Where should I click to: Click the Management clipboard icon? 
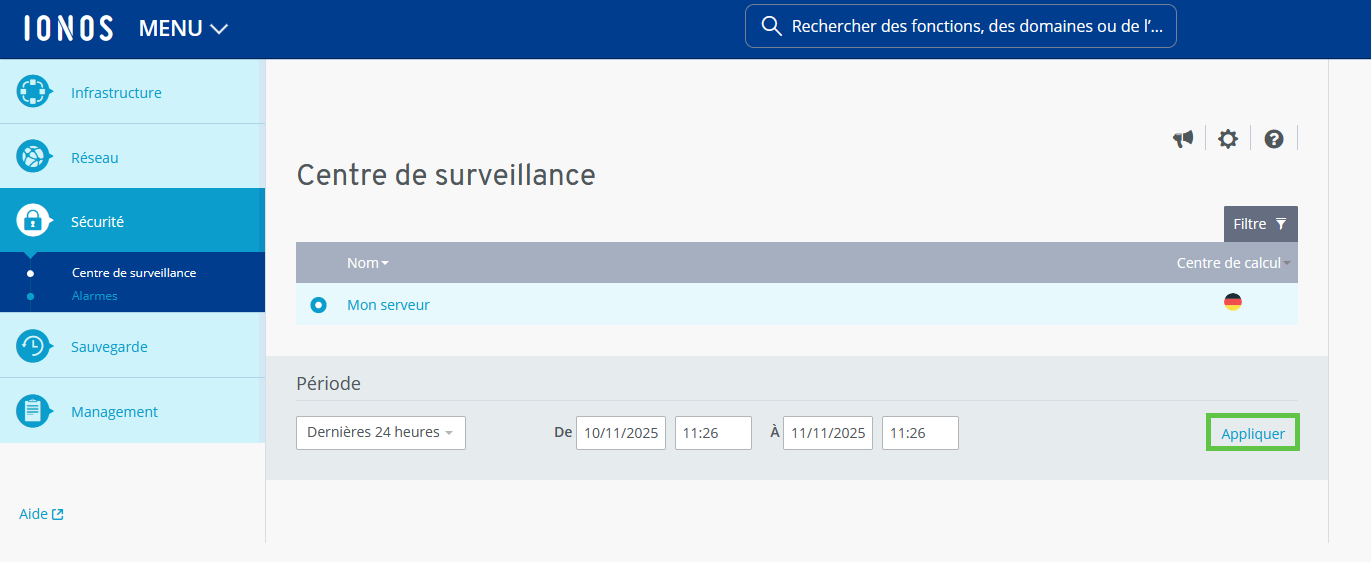pos(34,411)
